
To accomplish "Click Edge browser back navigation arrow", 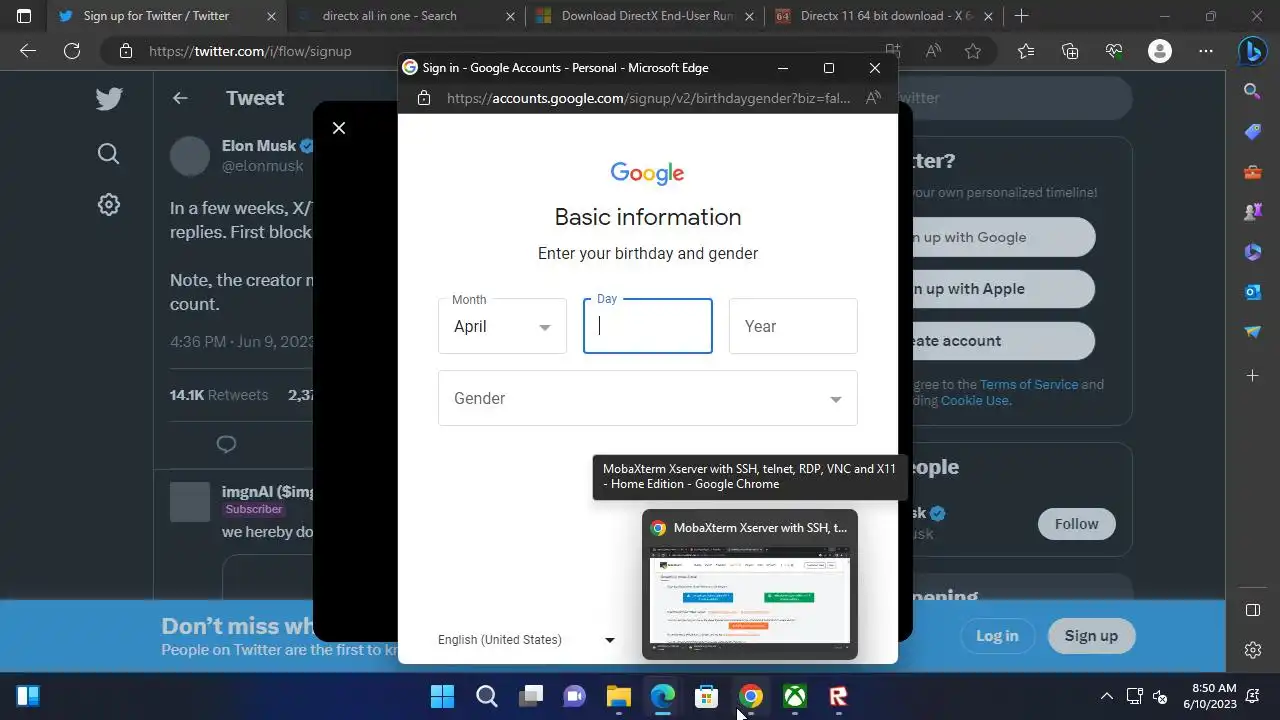I will [28, 51].
